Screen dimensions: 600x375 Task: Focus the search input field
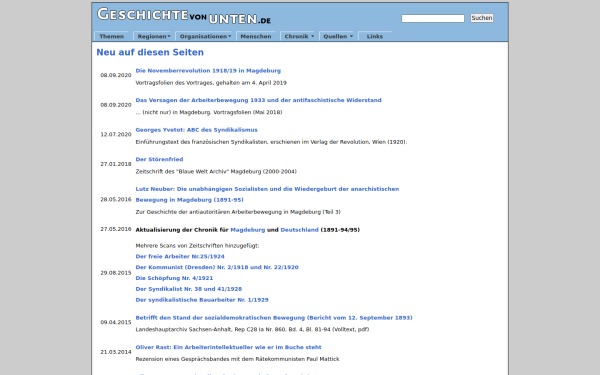pos(433,18)
